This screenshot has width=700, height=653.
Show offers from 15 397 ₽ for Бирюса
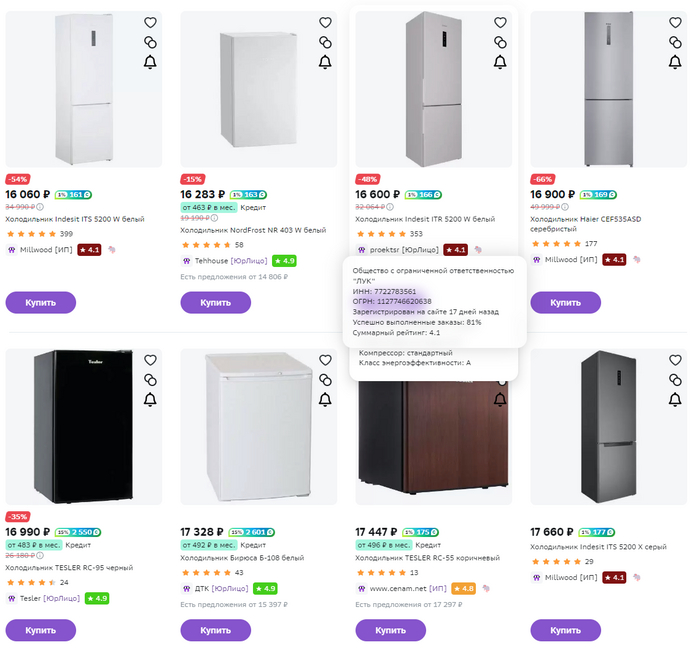(233, 604)
